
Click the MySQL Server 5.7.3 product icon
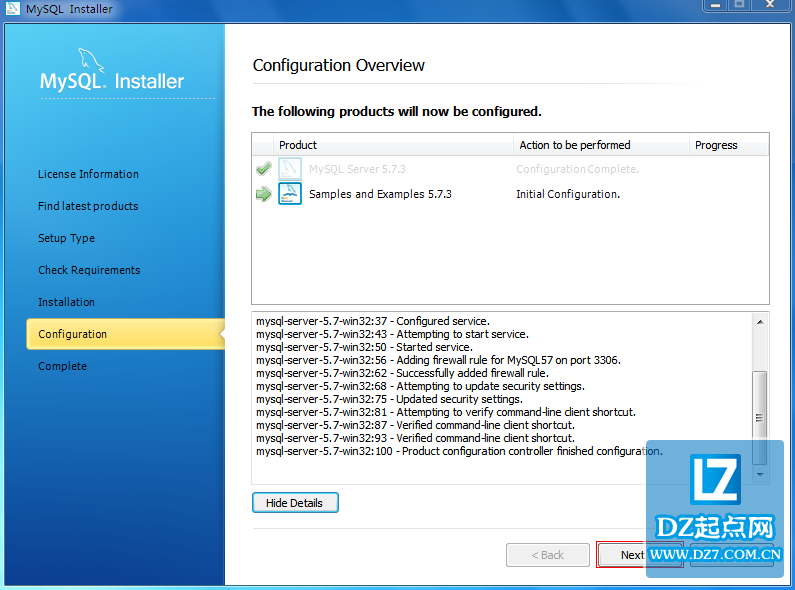290,169
